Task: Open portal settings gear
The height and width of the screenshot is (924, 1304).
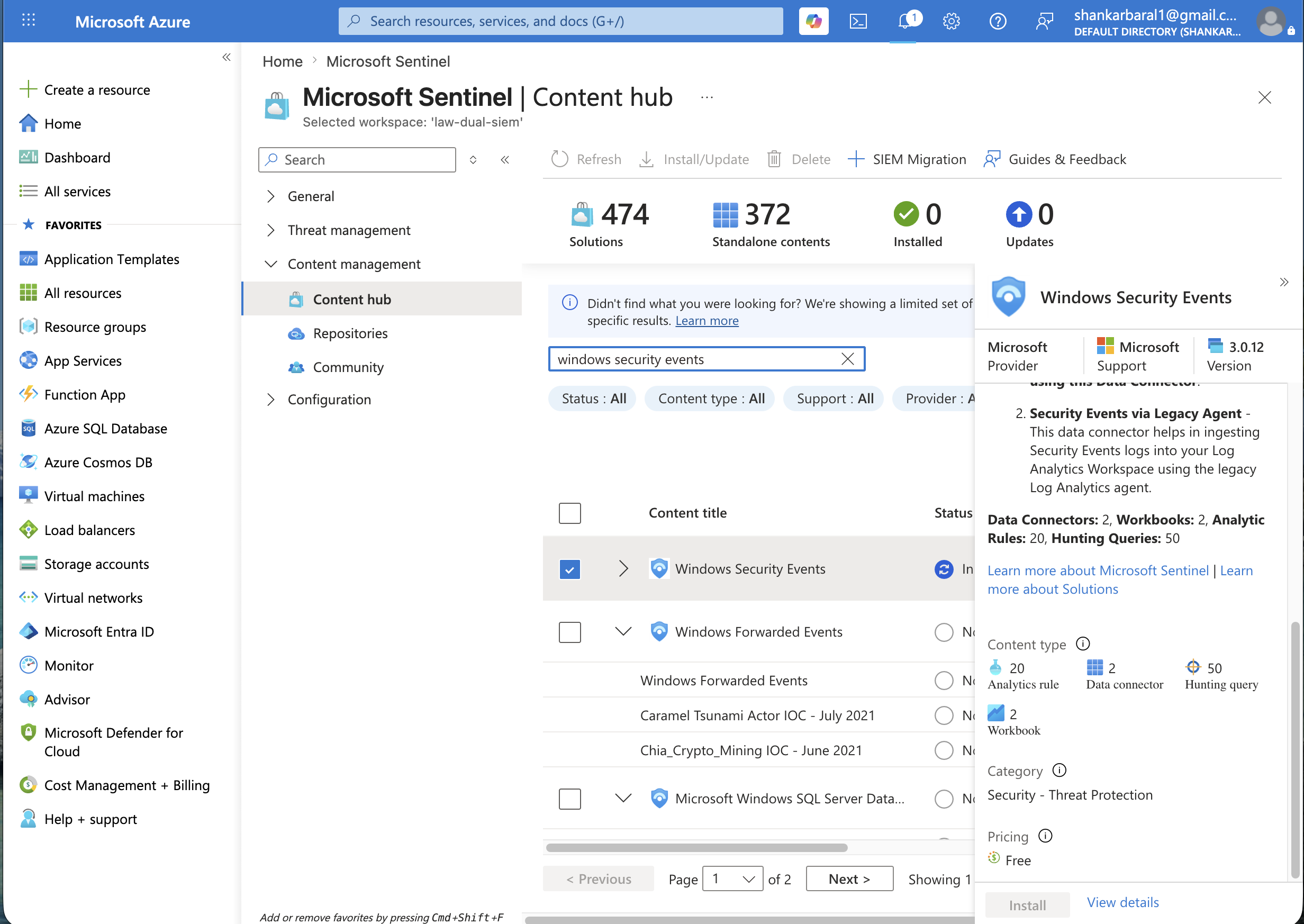Action: click(x=951, y=21)
